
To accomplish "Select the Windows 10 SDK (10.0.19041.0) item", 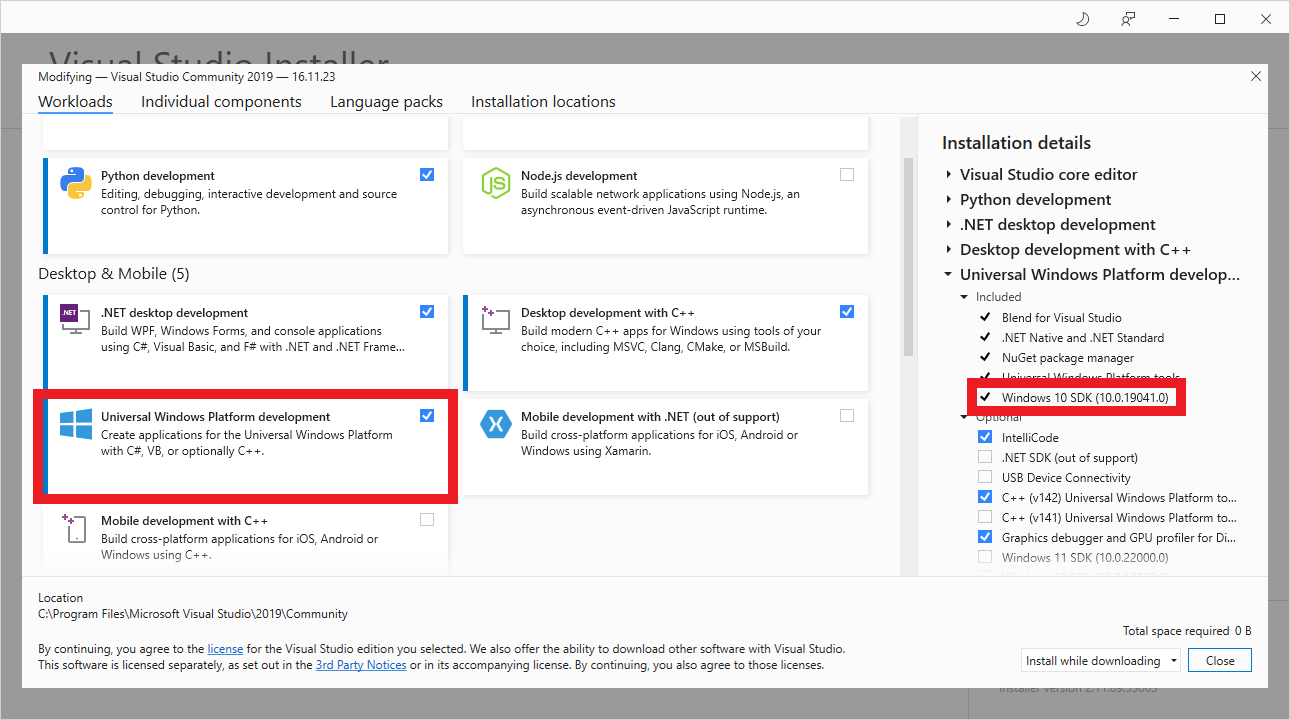I will pos(1085,397).
